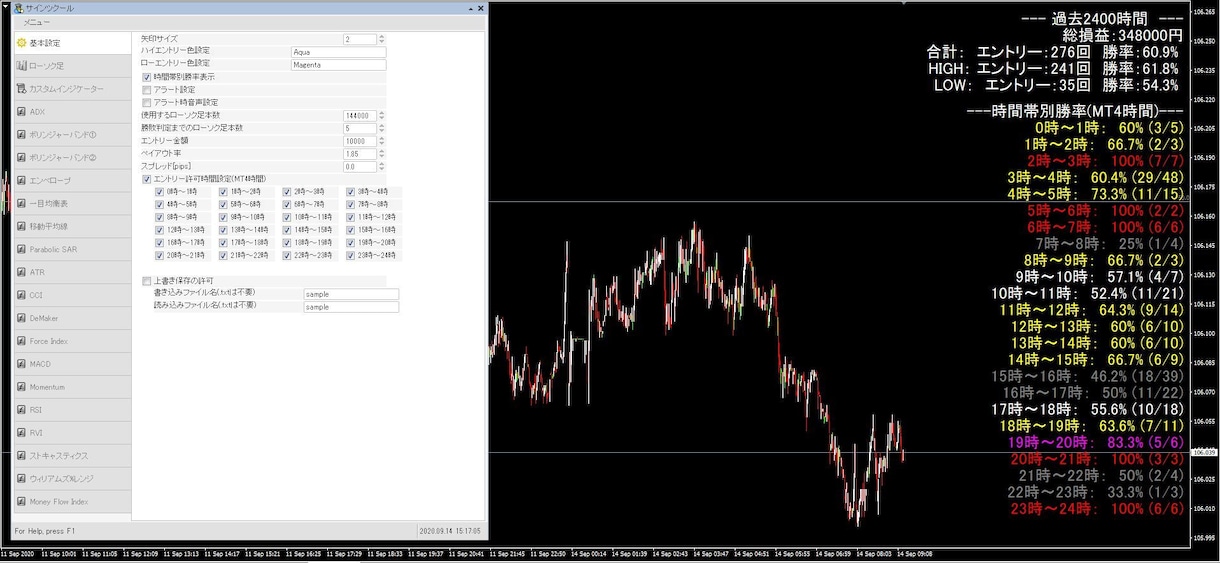Click the 基本設定 gear icon

(x=21, y=43)
